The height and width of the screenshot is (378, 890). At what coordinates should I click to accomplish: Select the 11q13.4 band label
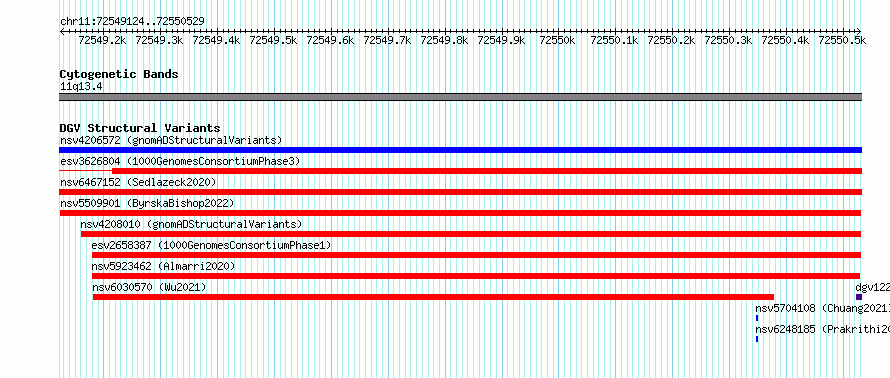(x=81, y=87)
